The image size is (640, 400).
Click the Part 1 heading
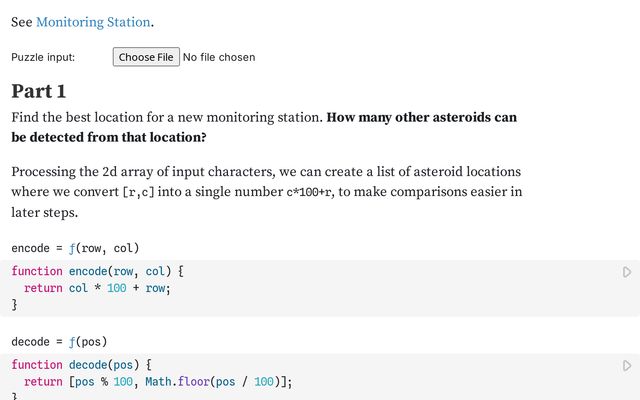click(x=39, y=92)
